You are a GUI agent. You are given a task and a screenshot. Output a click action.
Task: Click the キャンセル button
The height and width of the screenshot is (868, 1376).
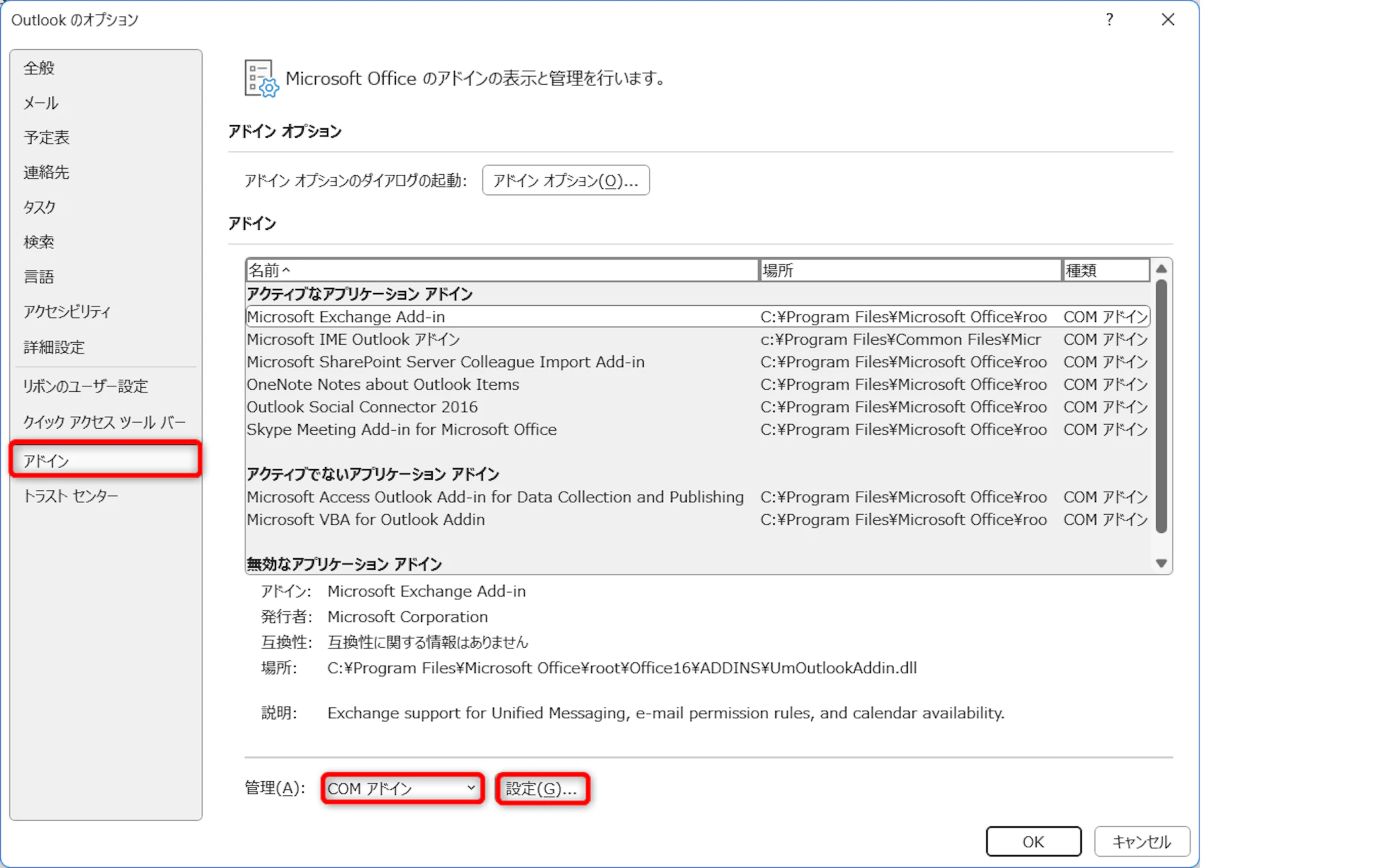pyautogui.click(x=1141, y=841)
